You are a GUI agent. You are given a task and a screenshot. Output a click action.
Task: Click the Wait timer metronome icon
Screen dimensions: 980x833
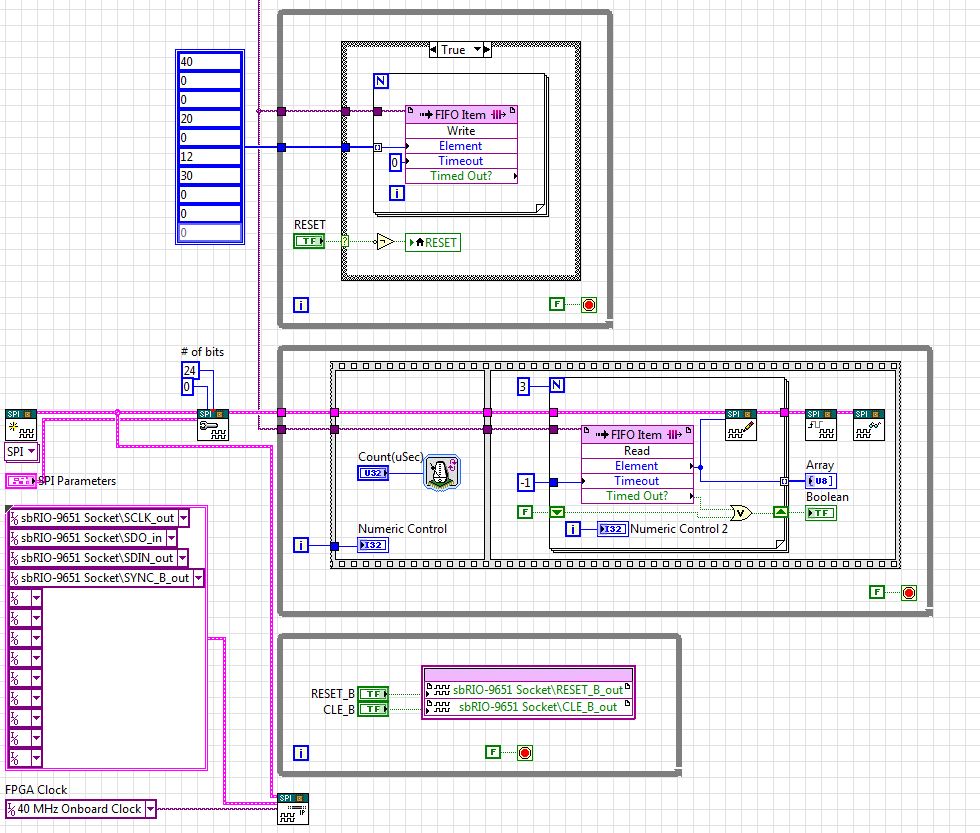(440, 471)
